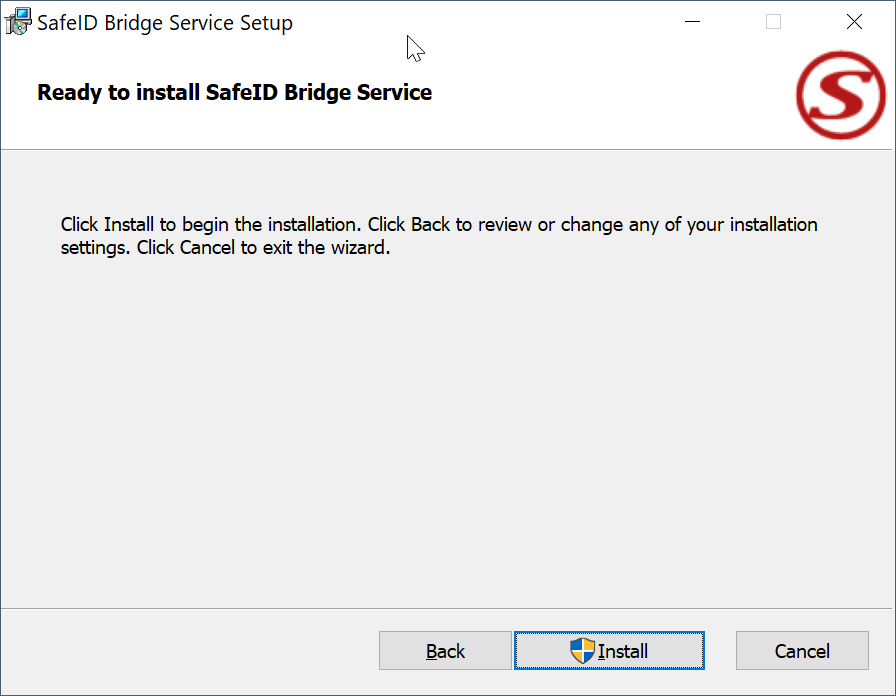
Task: Click empty white banner space beside the heading
Action: click(x=610, y=95)
